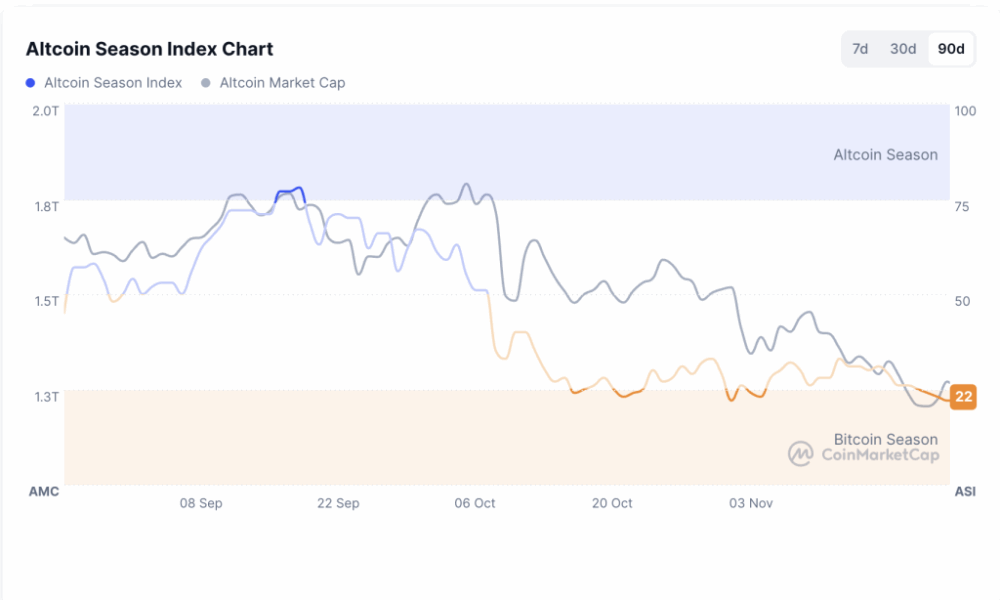1000x600 pixels.
Task: Click the Altcoin Season shaded region label
Action: (x=886, y=154)
